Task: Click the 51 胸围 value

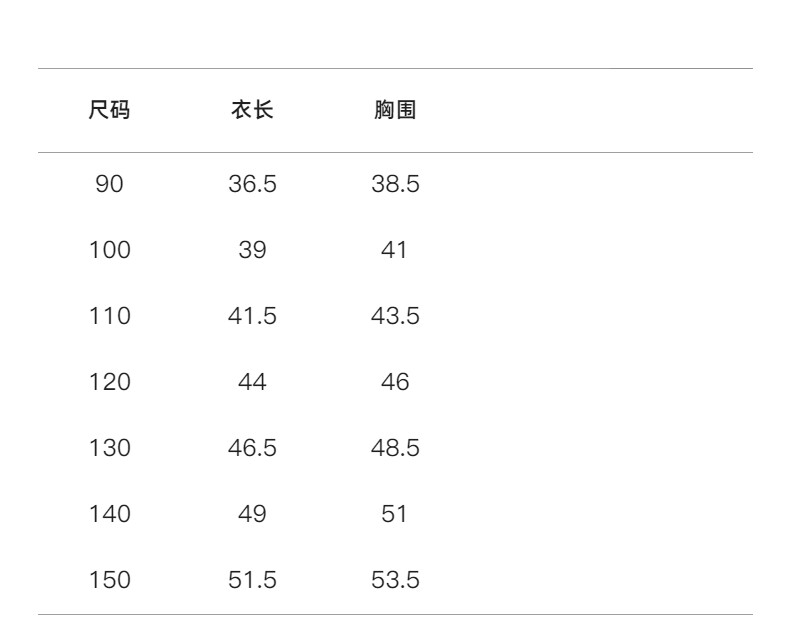Action: (395, 515)
